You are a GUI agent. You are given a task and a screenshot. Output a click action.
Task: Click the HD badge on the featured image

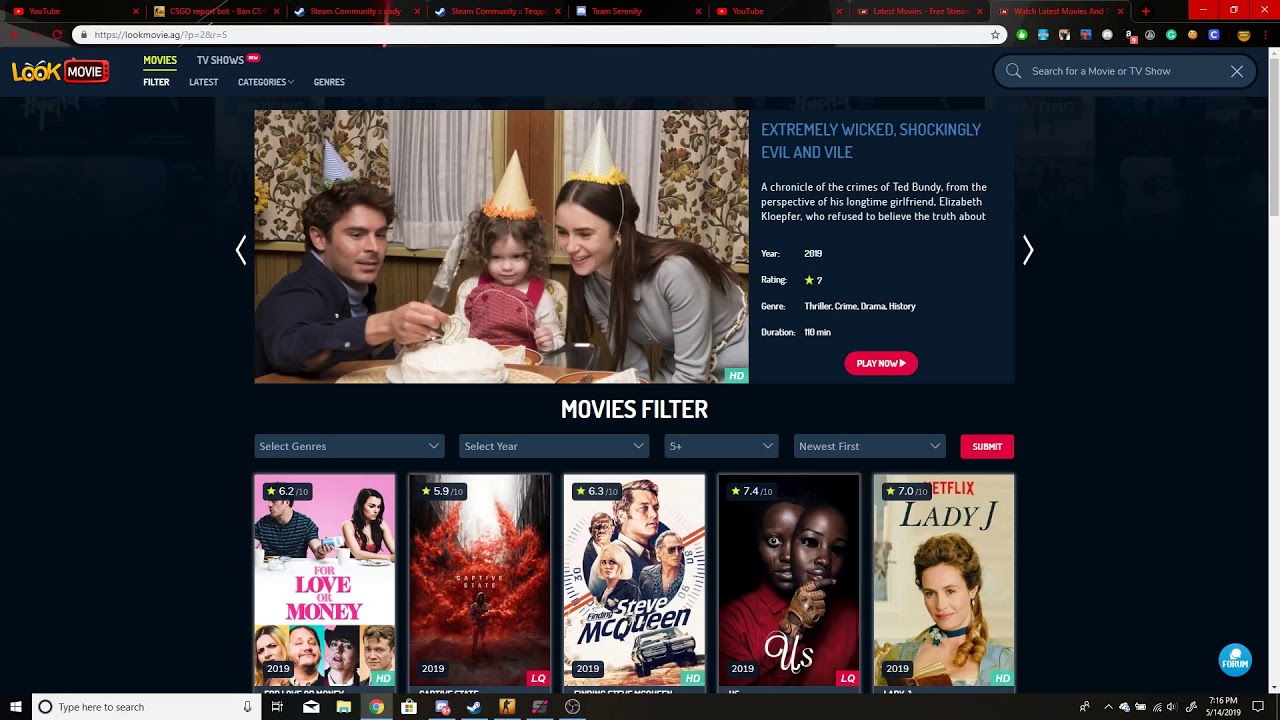coord(736,376)
